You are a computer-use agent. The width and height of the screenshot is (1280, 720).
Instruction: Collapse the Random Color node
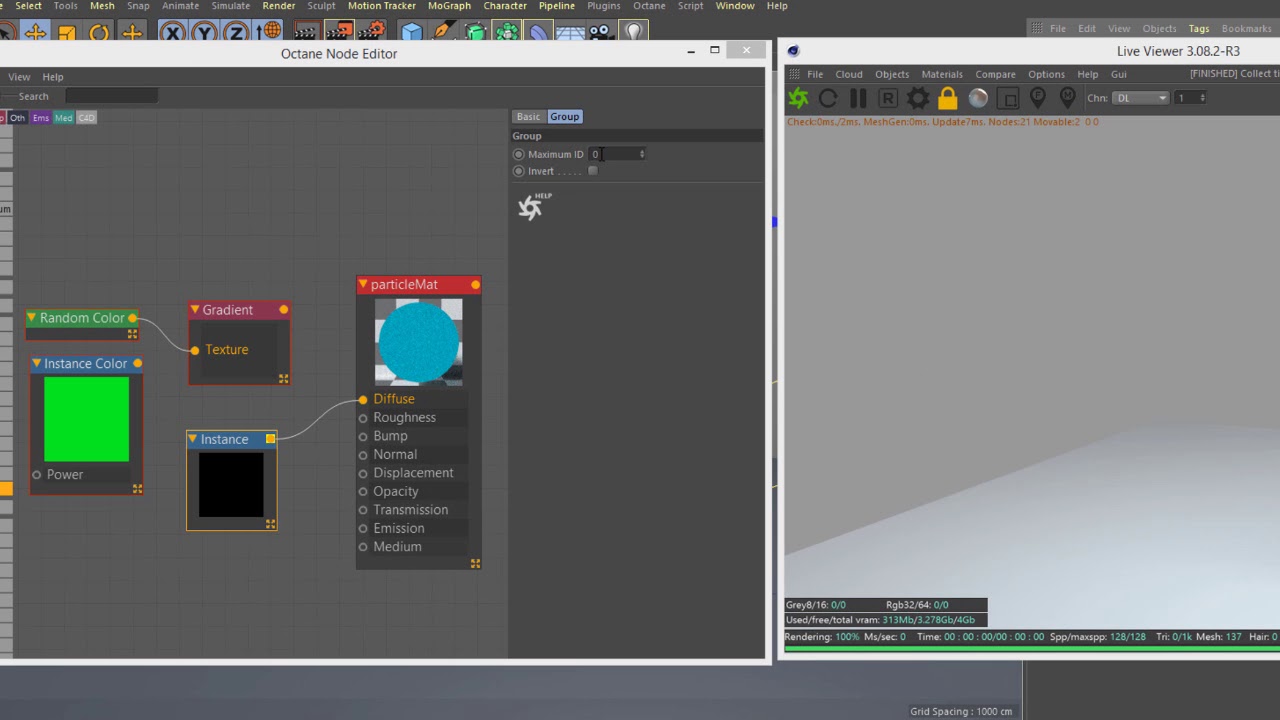click(x=32, y=318)
